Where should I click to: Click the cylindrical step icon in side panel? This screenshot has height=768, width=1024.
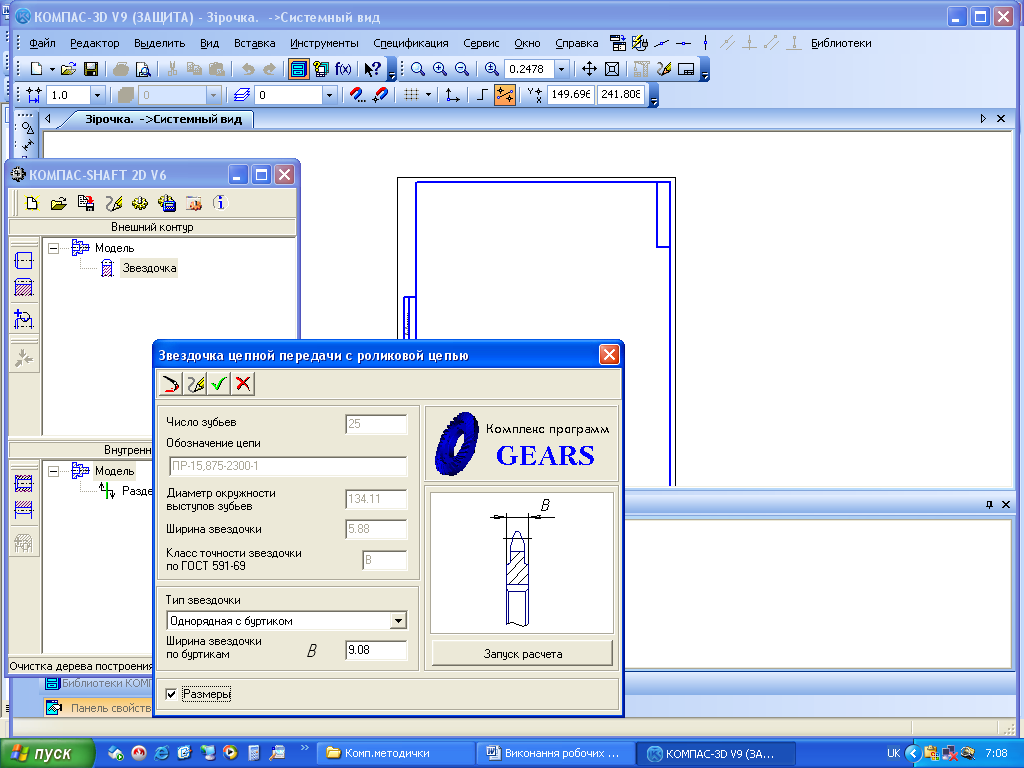pos(24,261)
